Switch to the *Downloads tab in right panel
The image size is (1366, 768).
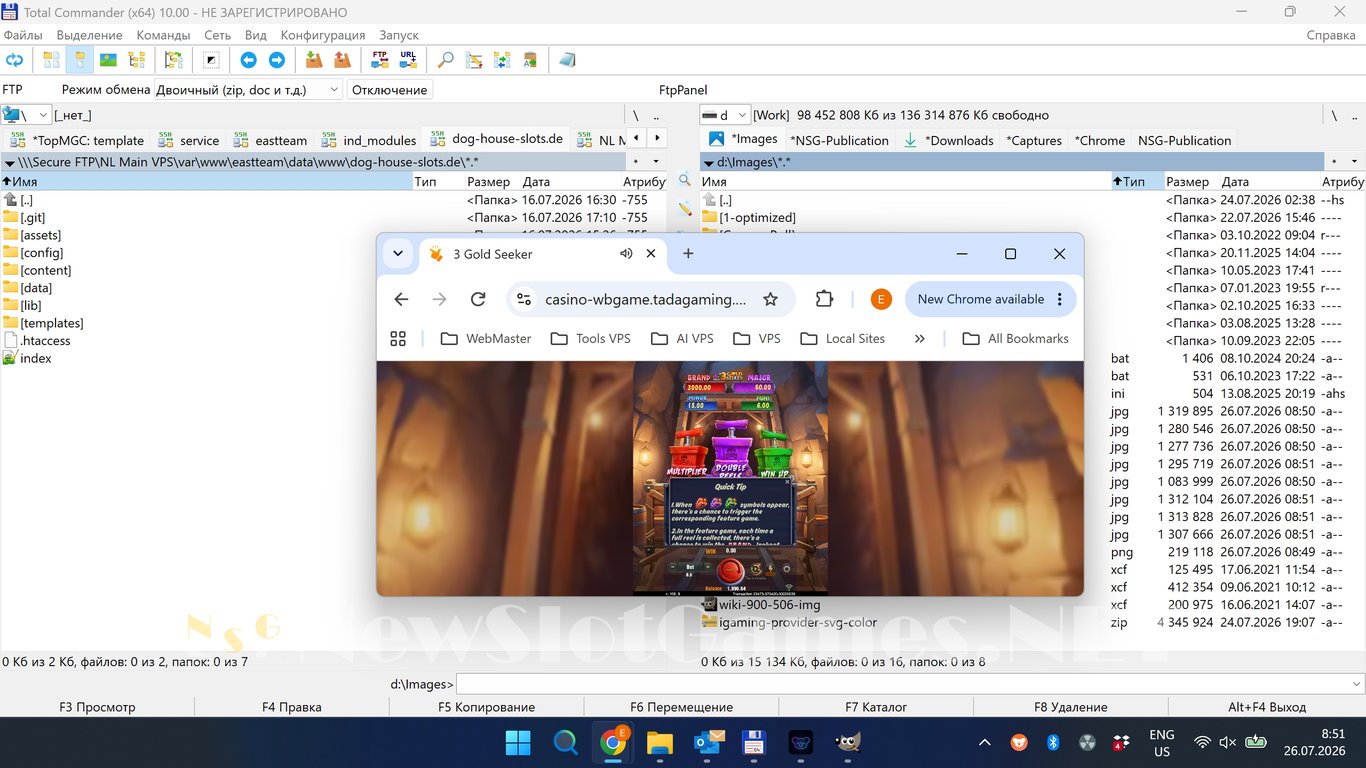click(x=949, y=140)
